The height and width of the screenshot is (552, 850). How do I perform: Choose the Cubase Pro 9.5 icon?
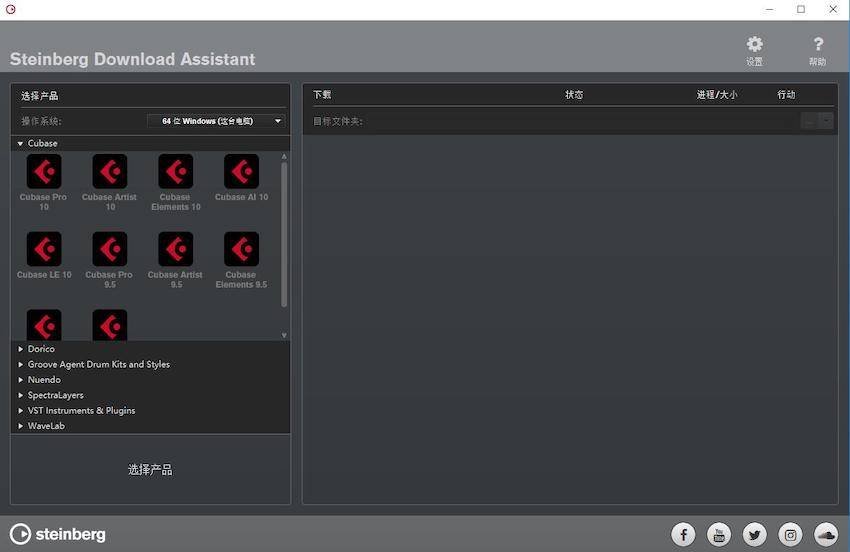coord(110,249)
